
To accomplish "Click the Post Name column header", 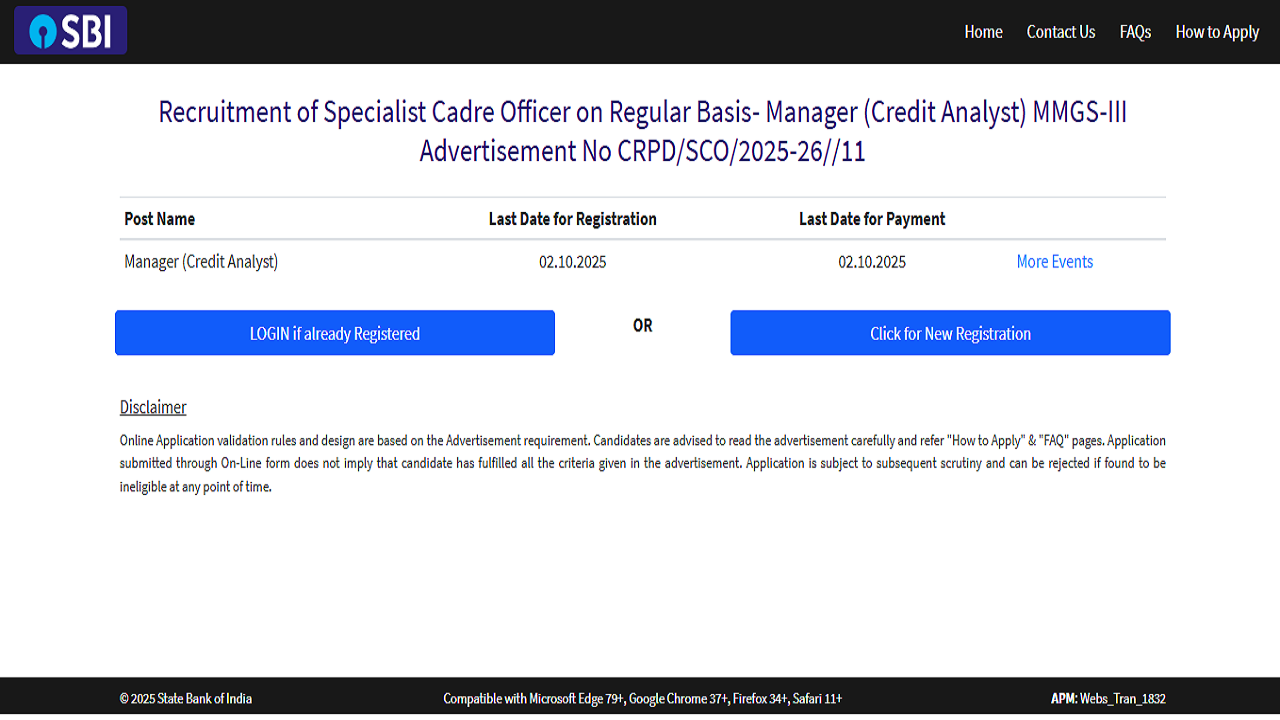I will point(159,219).
